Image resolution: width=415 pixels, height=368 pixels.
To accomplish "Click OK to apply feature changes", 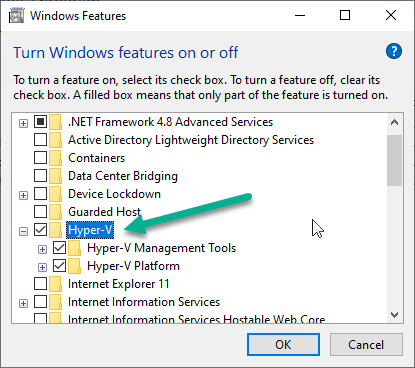I will click(x=283, y=344).
